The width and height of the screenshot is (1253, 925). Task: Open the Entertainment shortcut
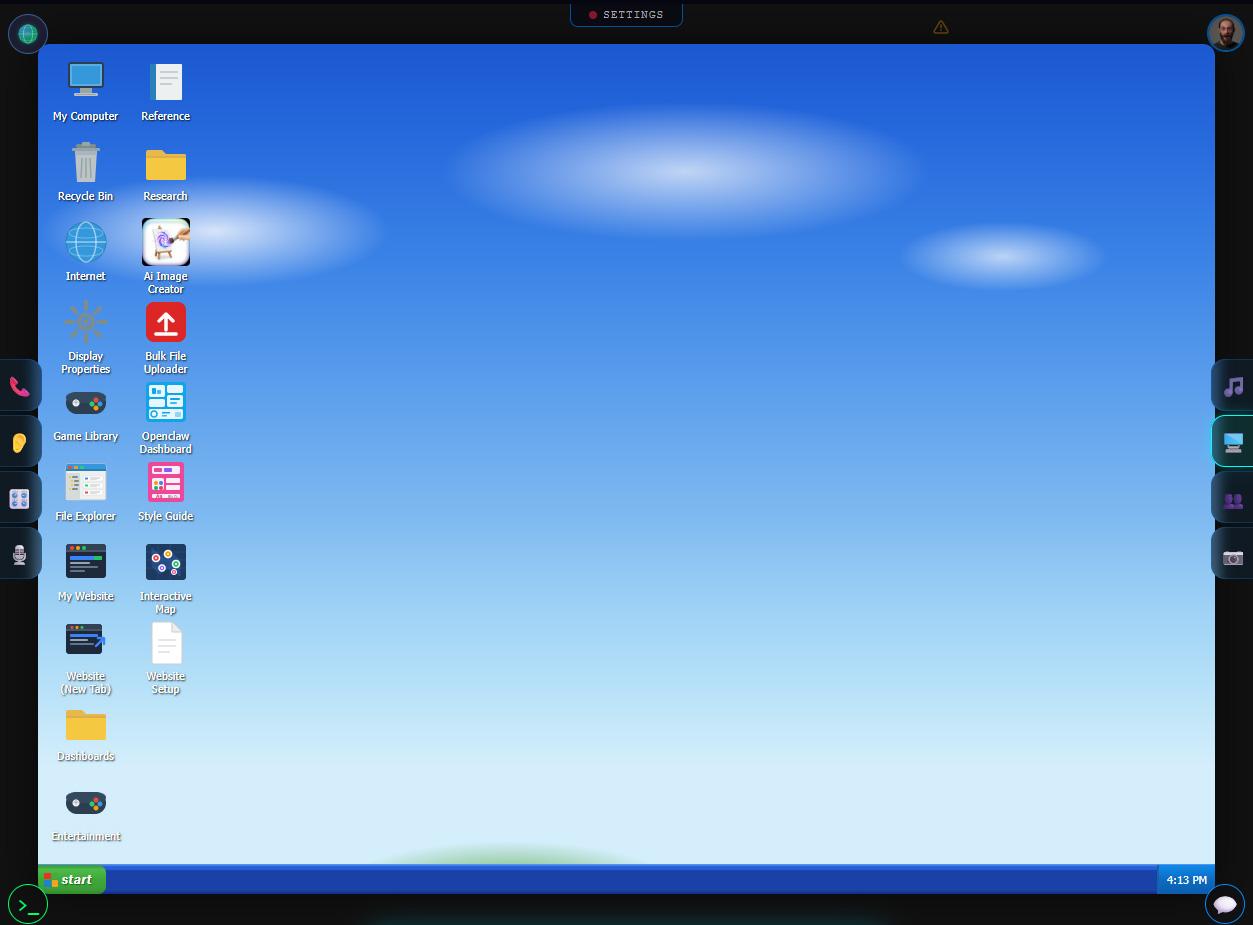pos(86,803)
